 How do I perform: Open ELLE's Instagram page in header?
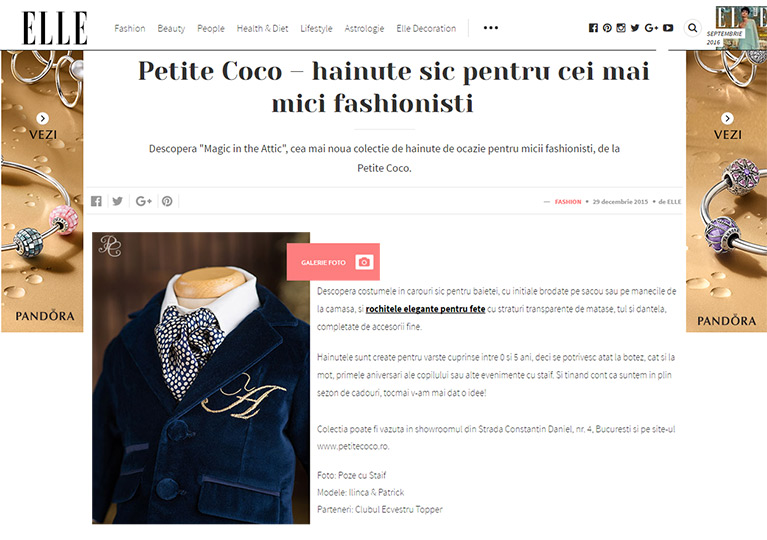tap(621, 28)
